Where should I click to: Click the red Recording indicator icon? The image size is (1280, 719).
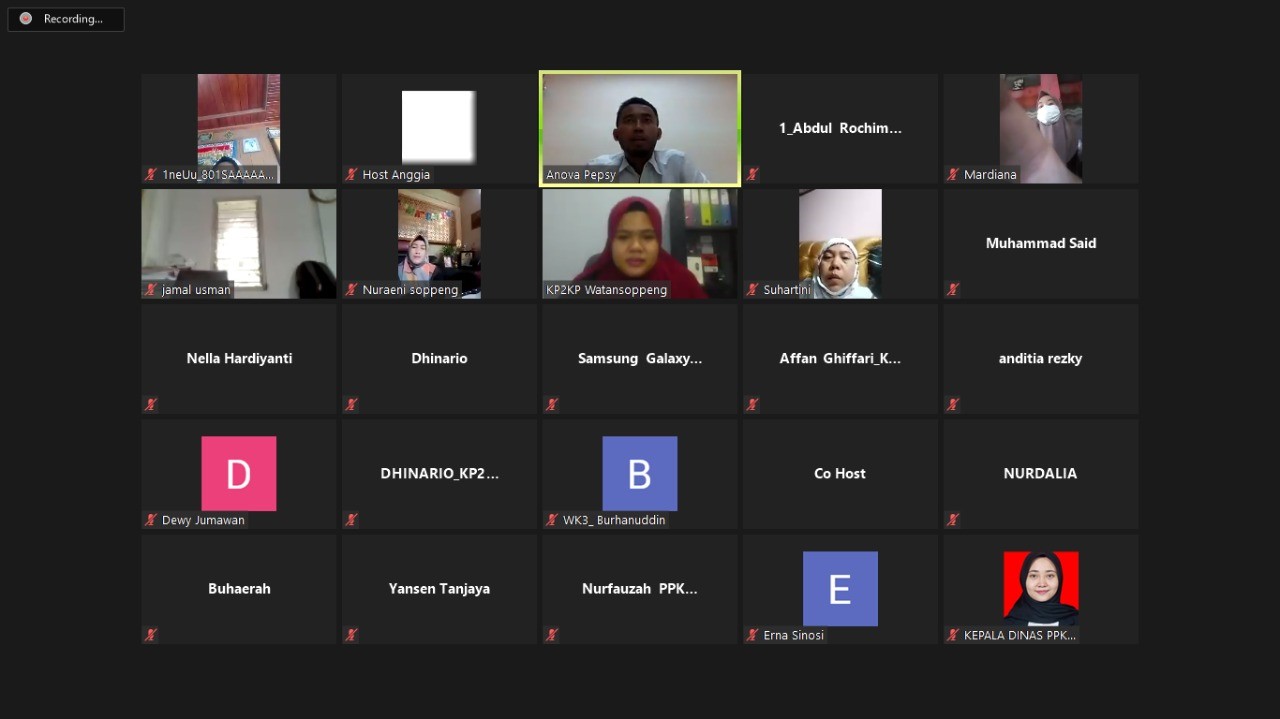[x=26, y=19]
